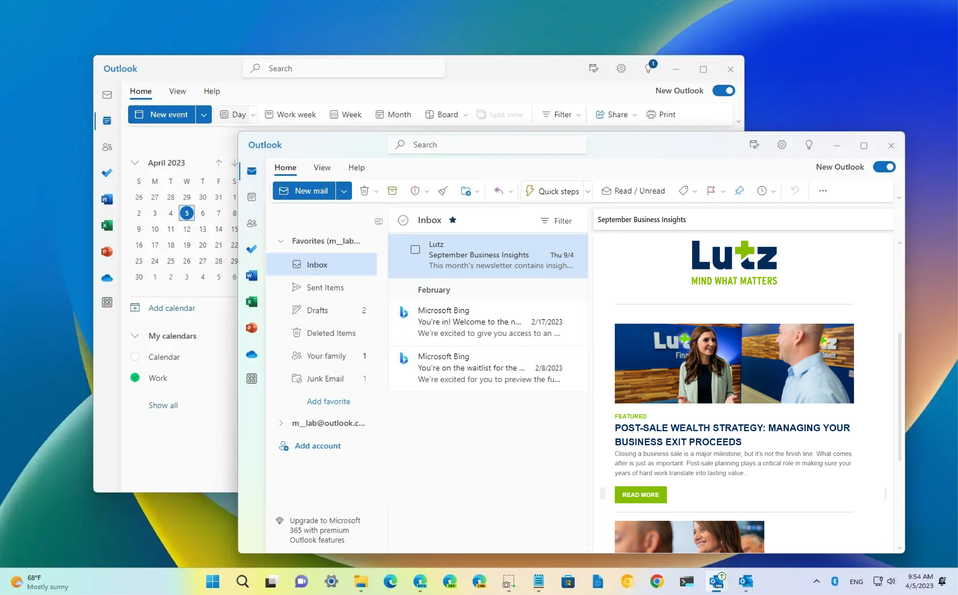Open Settings gear in the front Outlook window

781,145
